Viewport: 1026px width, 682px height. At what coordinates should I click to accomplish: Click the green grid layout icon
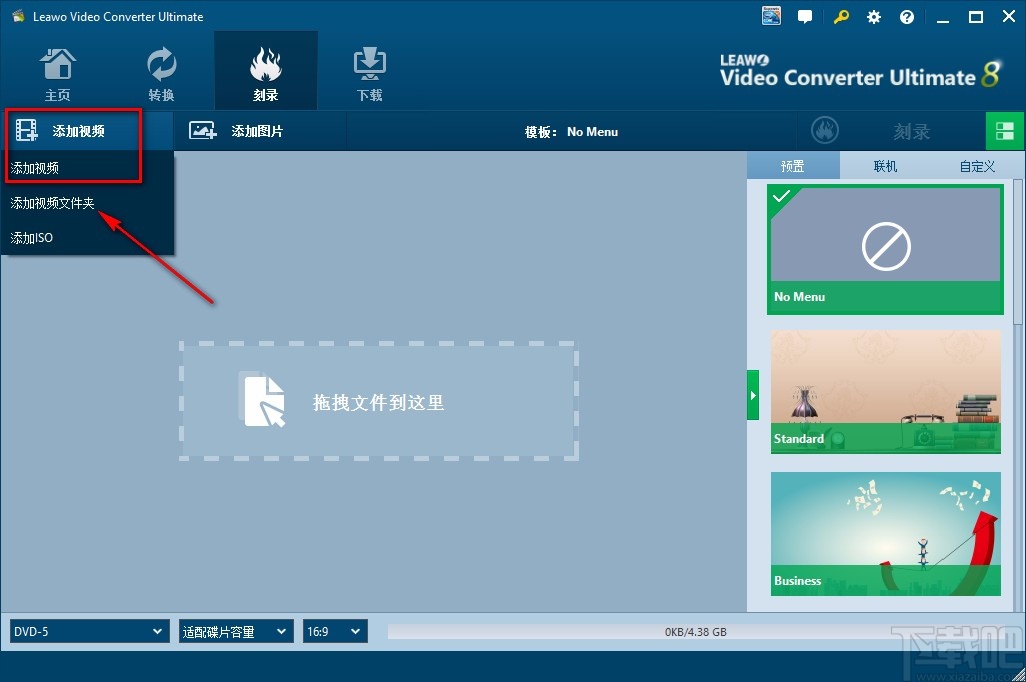[1005, 130]
